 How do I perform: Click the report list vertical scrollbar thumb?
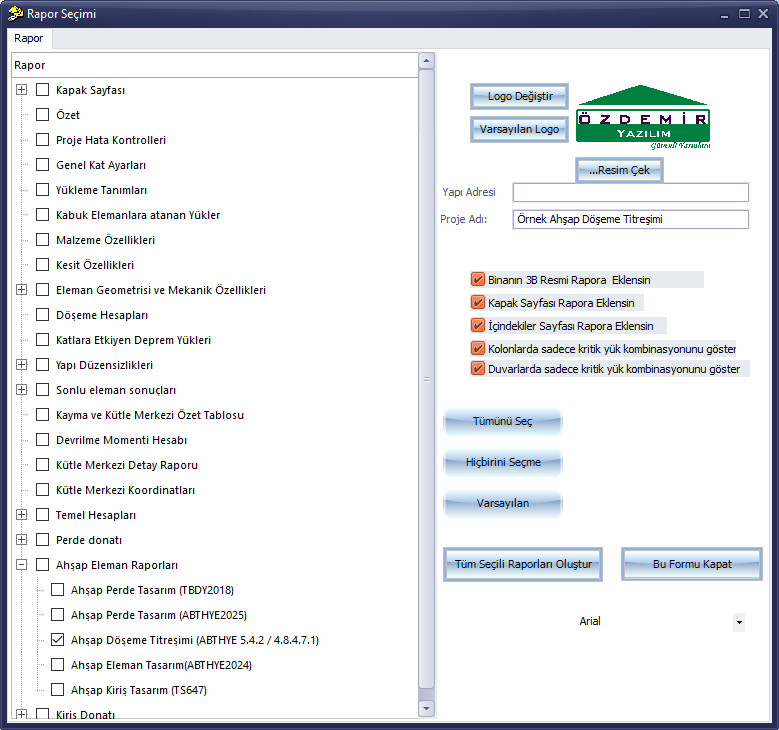tap(426, 379)
